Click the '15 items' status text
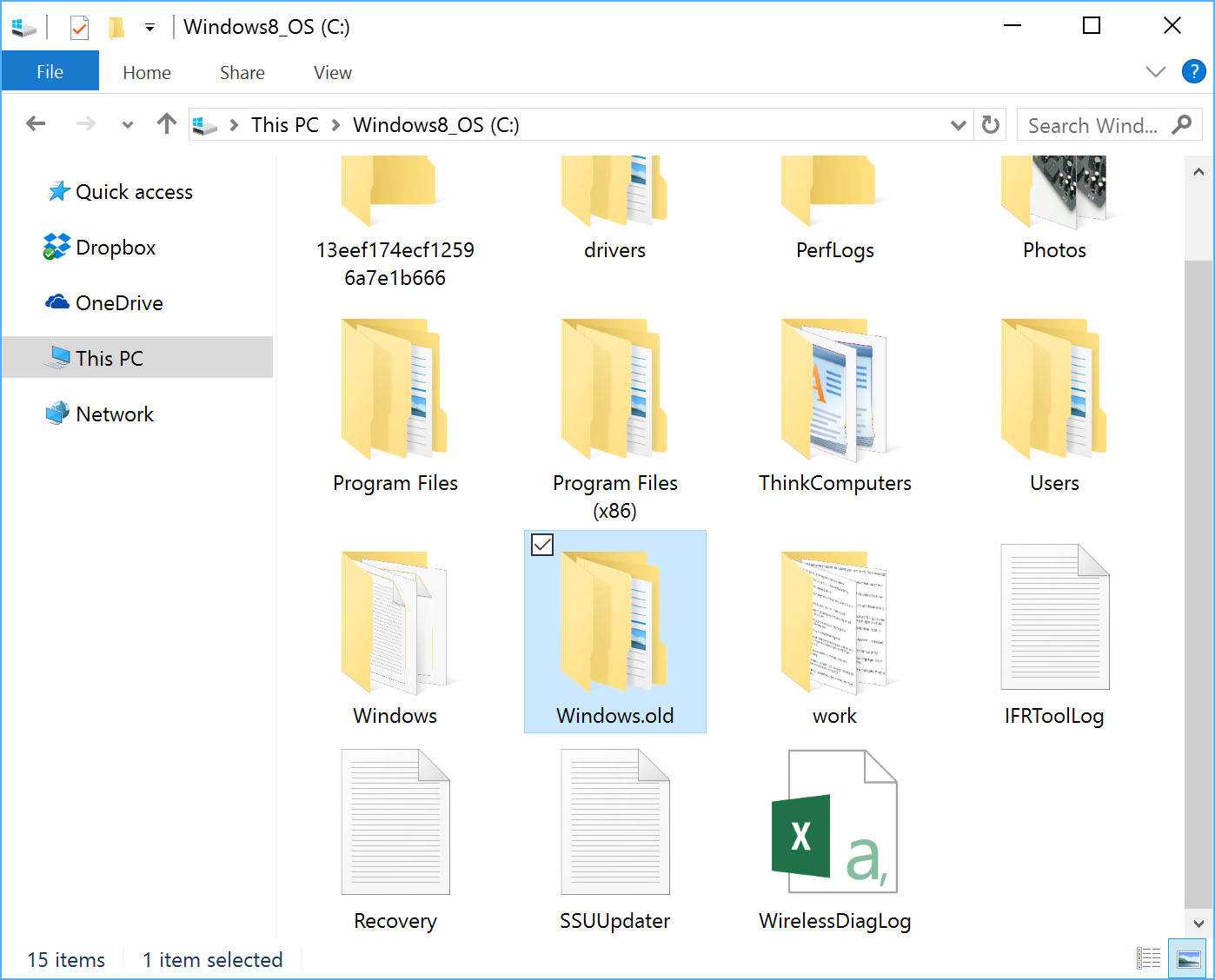The height and width of the screenshot is (980, 1215). click(x=66, y=959)
